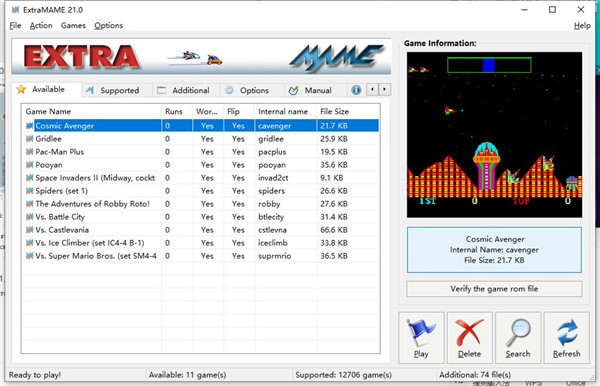Switch to the Supported tab

pyautogui.click(x=113, y=90)
